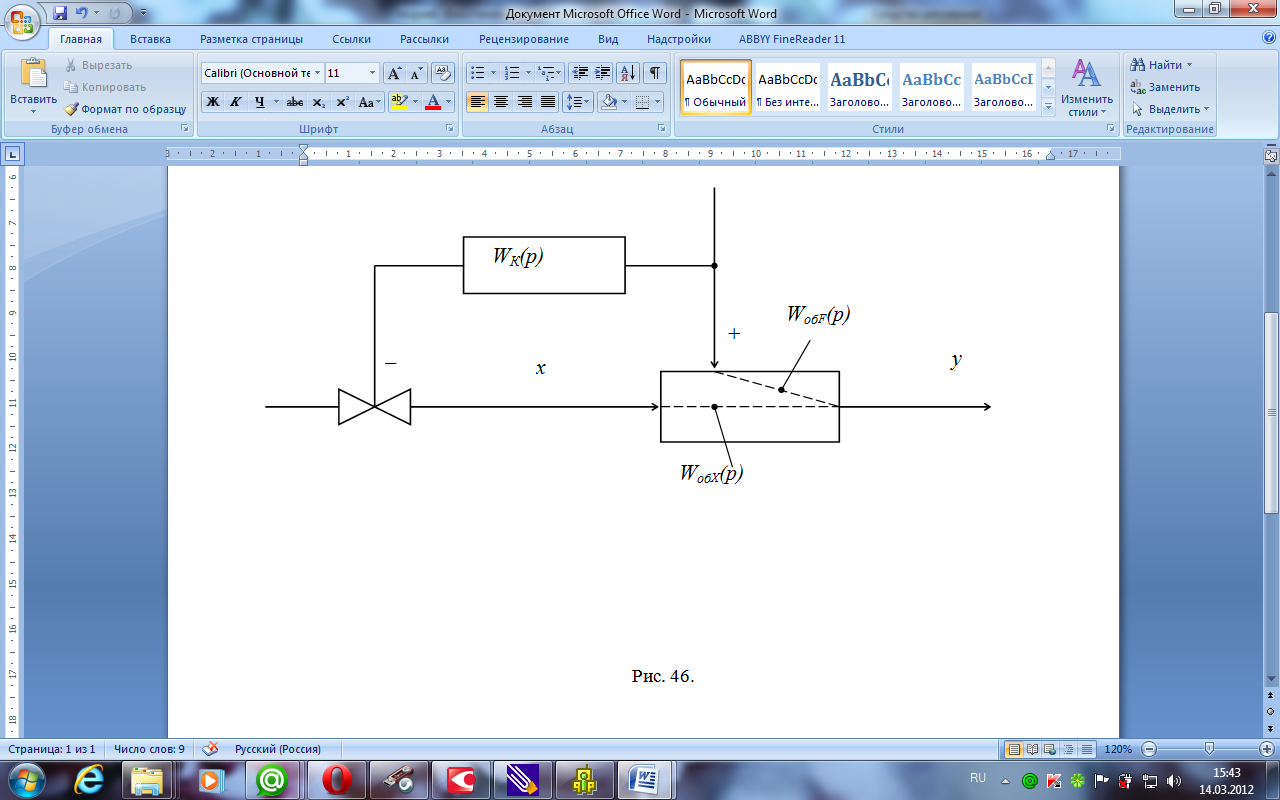Align text left
The width and height of the screenshot is (1280, 800).
click(477, 102)
